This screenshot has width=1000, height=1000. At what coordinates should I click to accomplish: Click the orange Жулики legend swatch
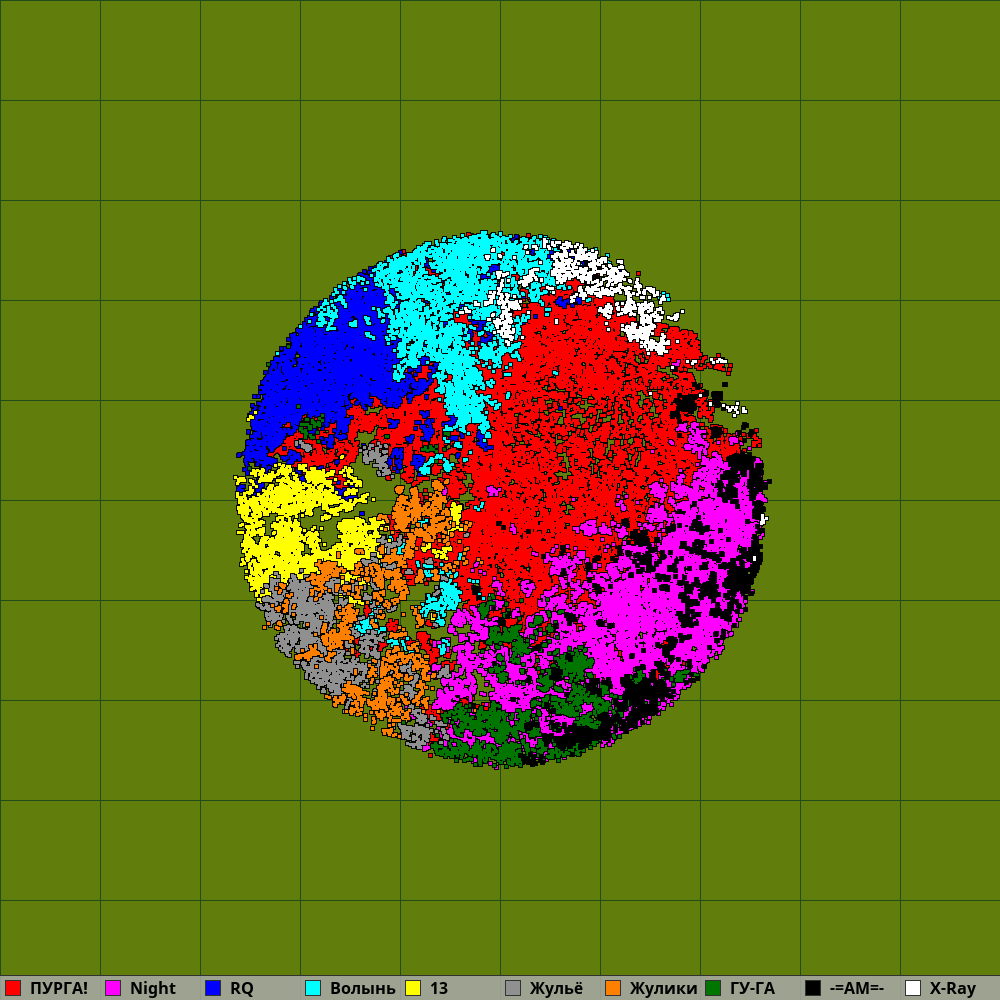[613, 988]
